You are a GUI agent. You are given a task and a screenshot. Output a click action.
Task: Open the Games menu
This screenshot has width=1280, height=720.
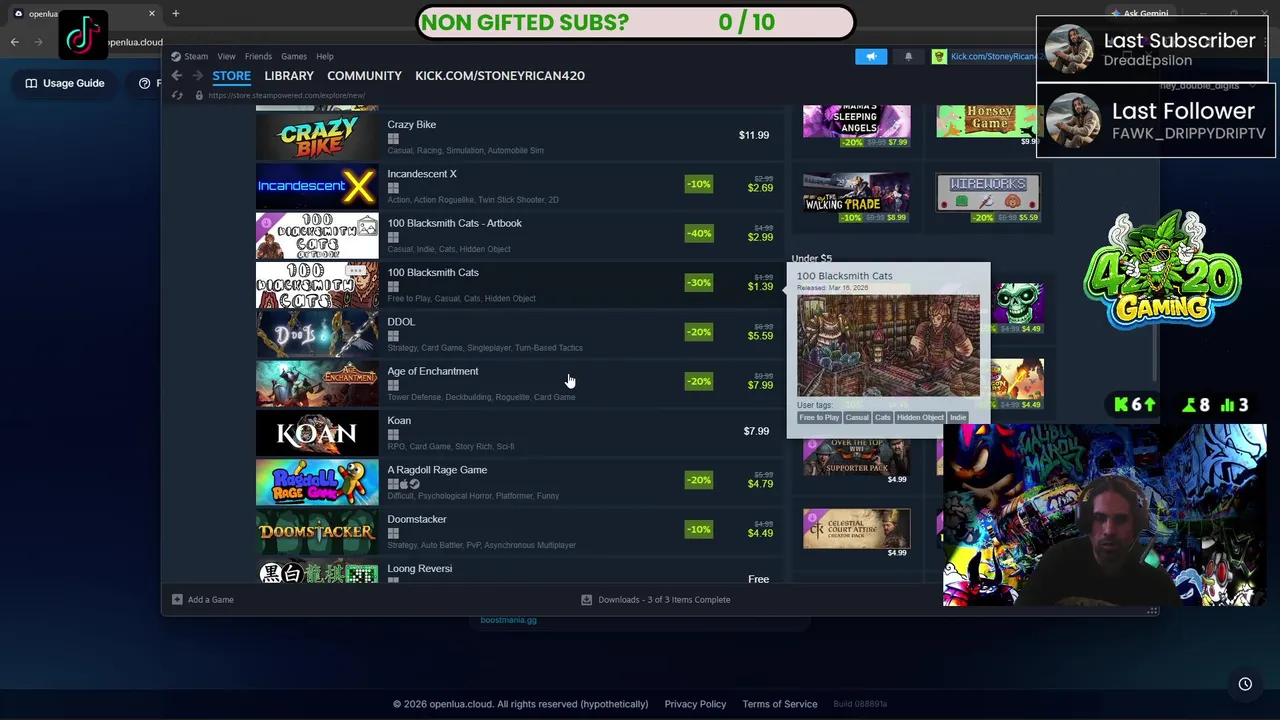294,56
